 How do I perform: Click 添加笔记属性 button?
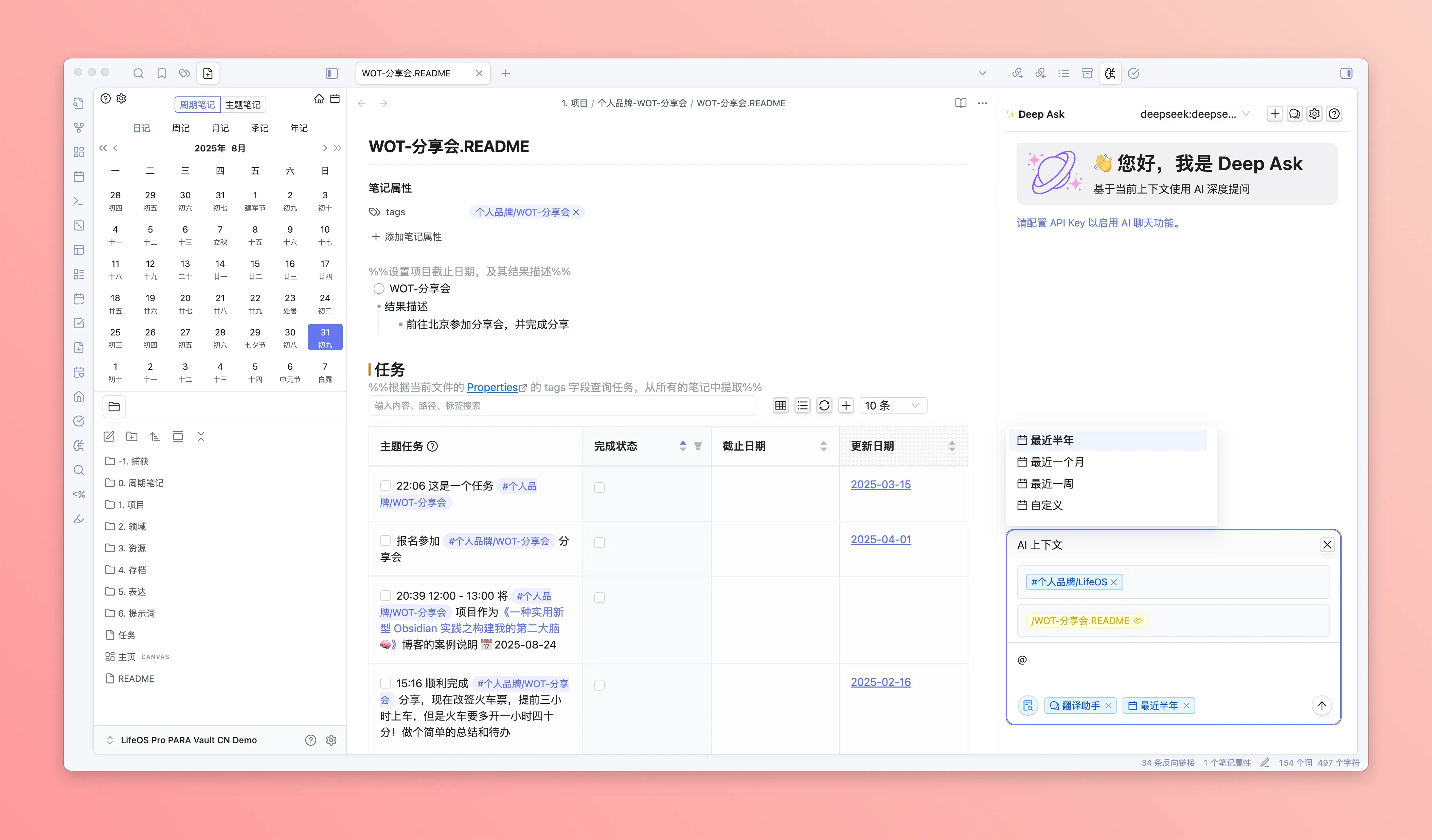[406, 237]
